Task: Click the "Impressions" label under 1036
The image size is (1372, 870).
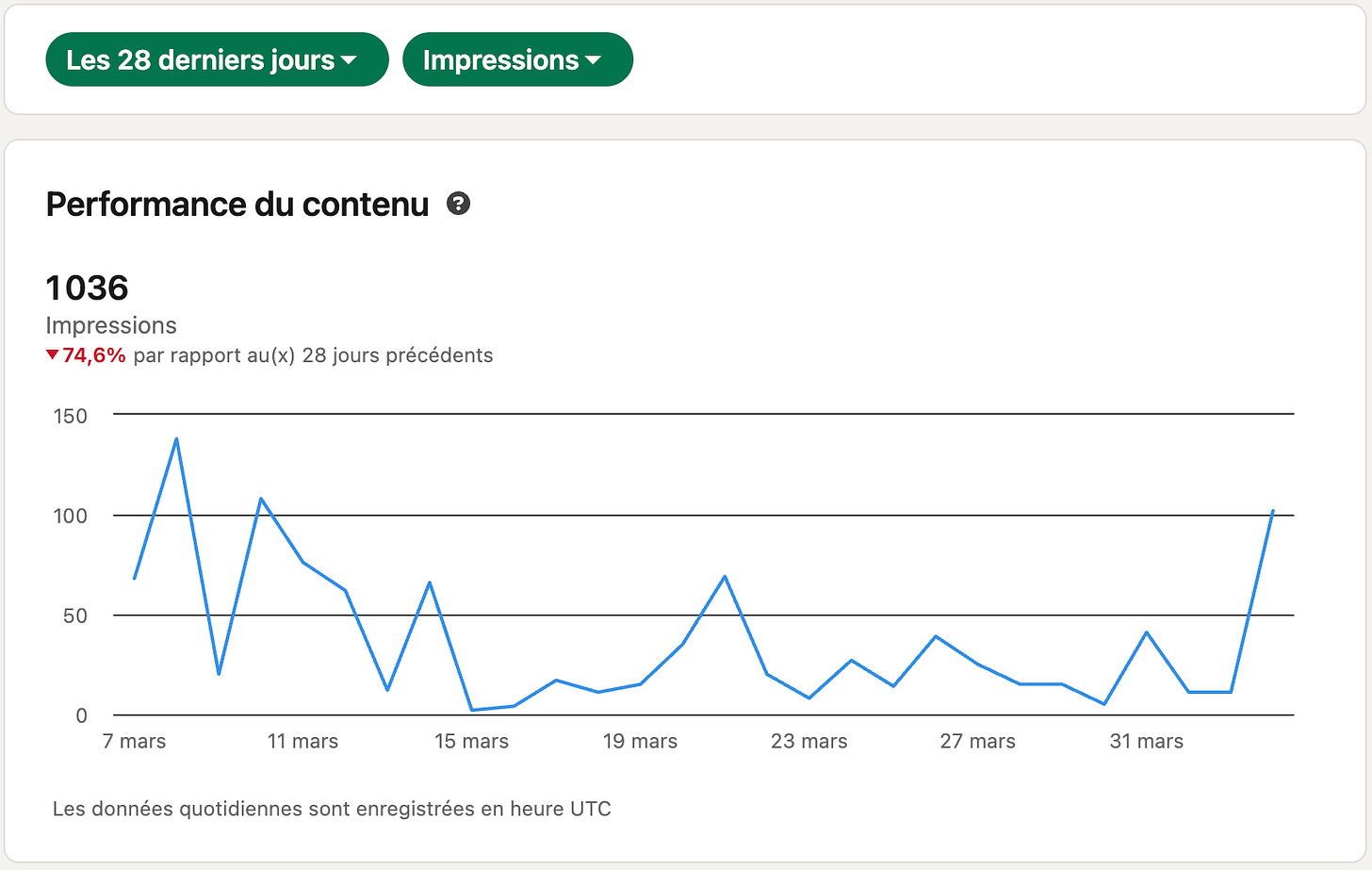Action: (x=111, y=325)
